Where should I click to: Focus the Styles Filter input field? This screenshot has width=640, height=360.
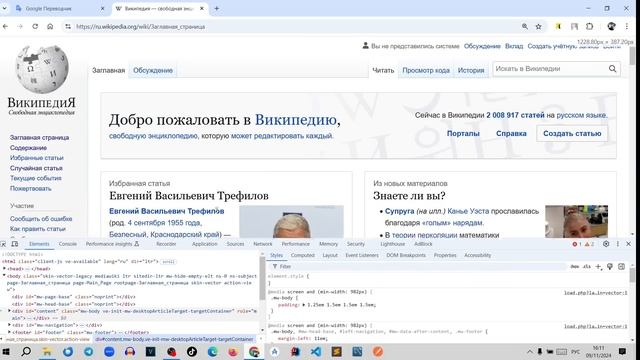click(420, 267)
